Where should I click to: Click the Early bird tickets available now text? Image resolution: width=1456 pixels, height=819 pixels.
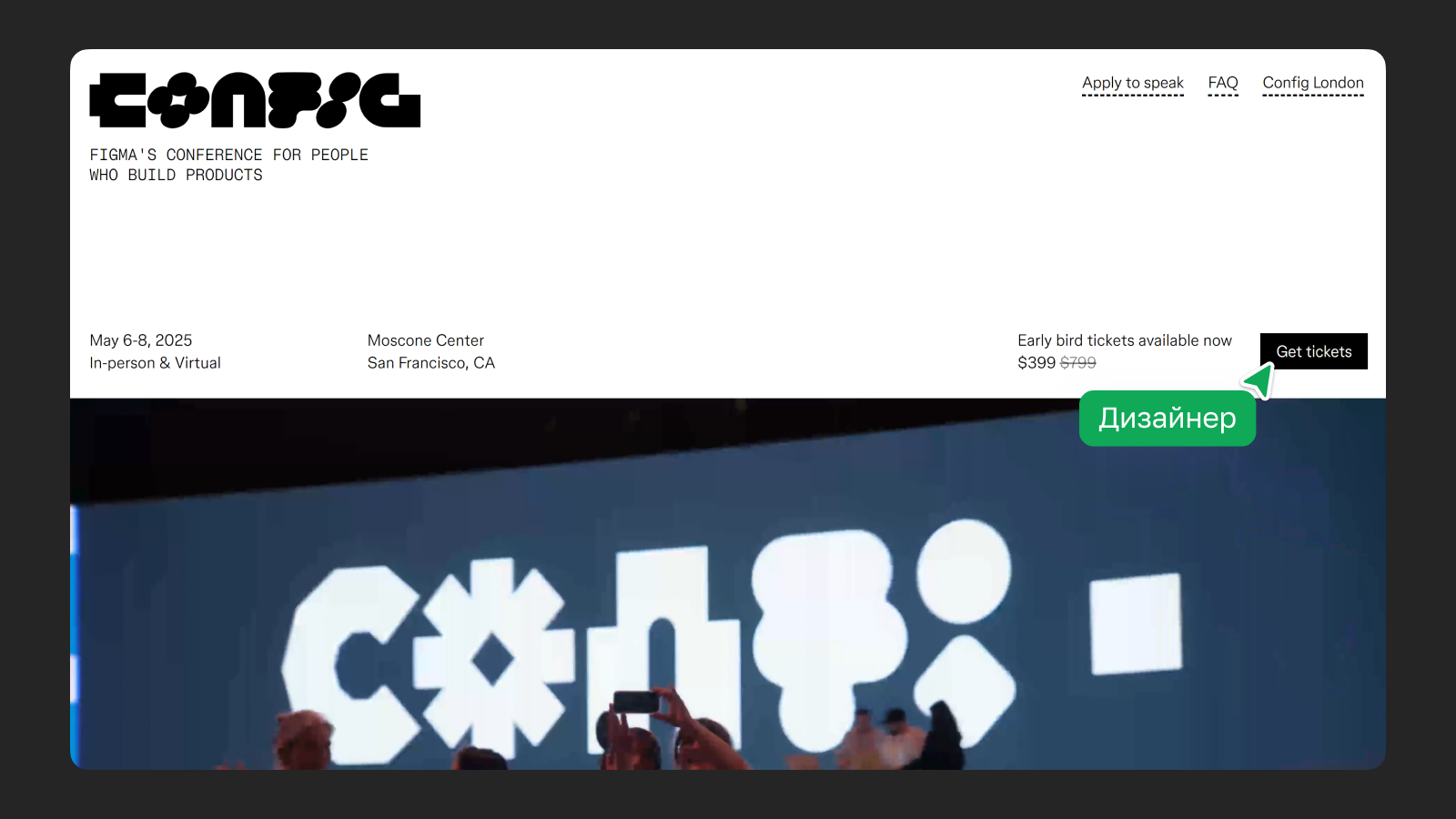pos(1125,340)
